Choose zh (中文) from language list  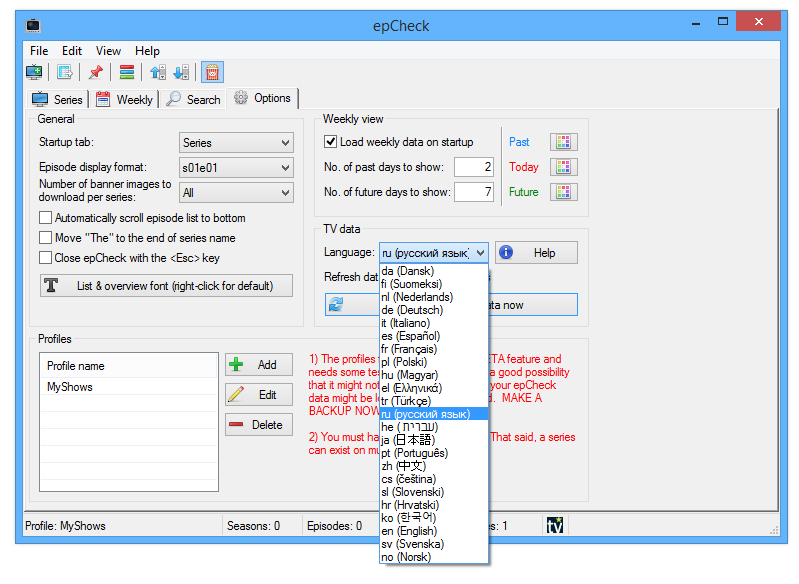click(x=434, y=466)
